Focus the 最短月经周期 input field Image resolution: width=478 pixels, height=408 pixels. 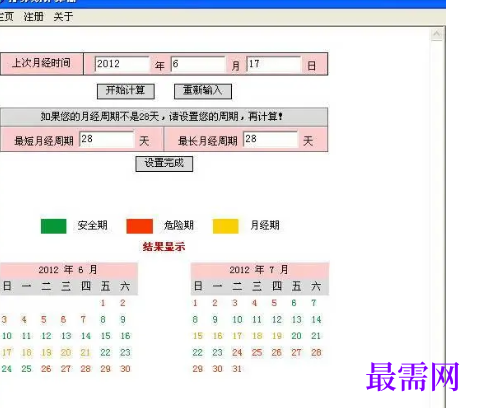(x=106, y=139)
